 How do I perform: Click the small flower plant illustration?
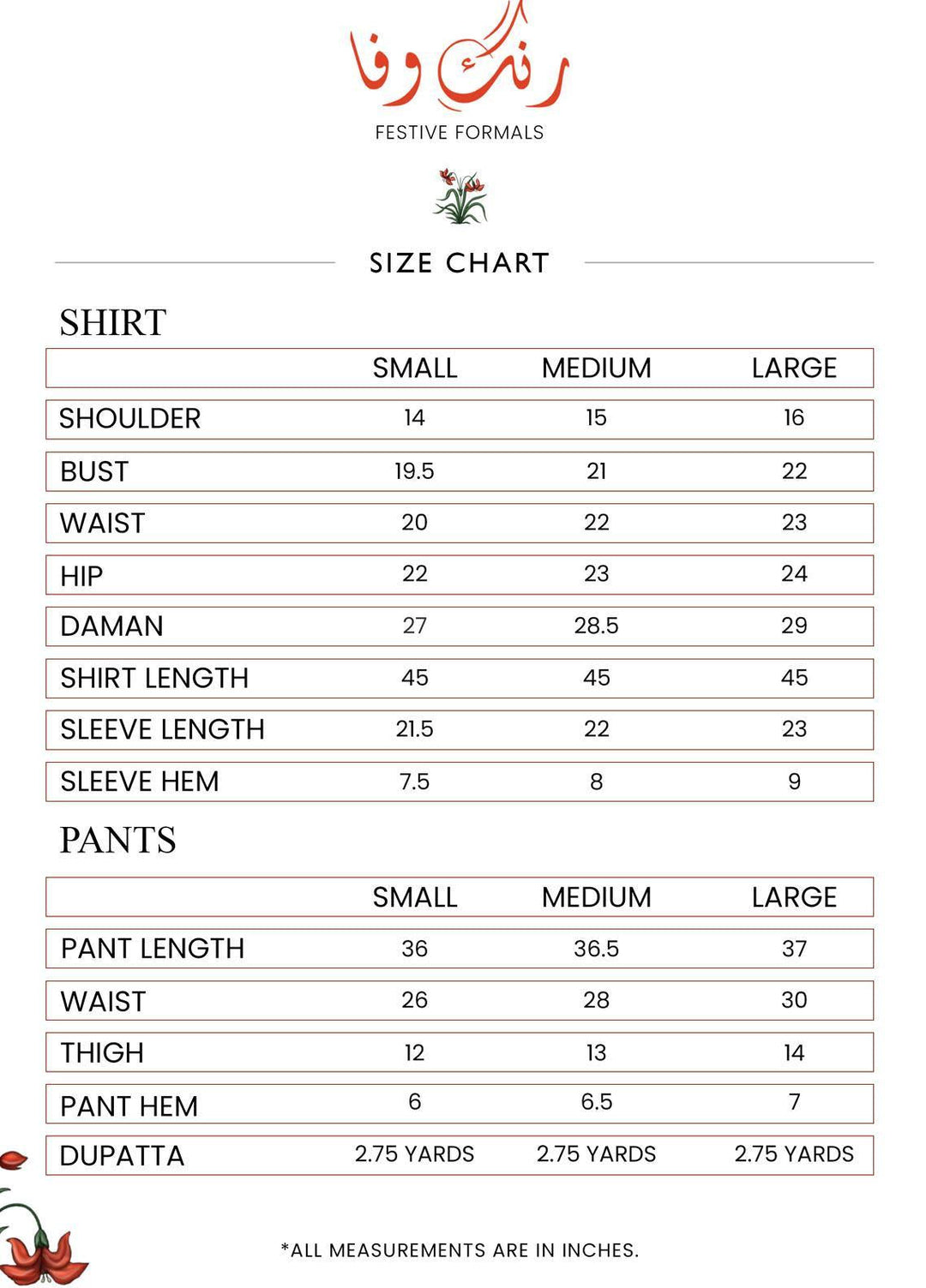[x=460, y=196]
